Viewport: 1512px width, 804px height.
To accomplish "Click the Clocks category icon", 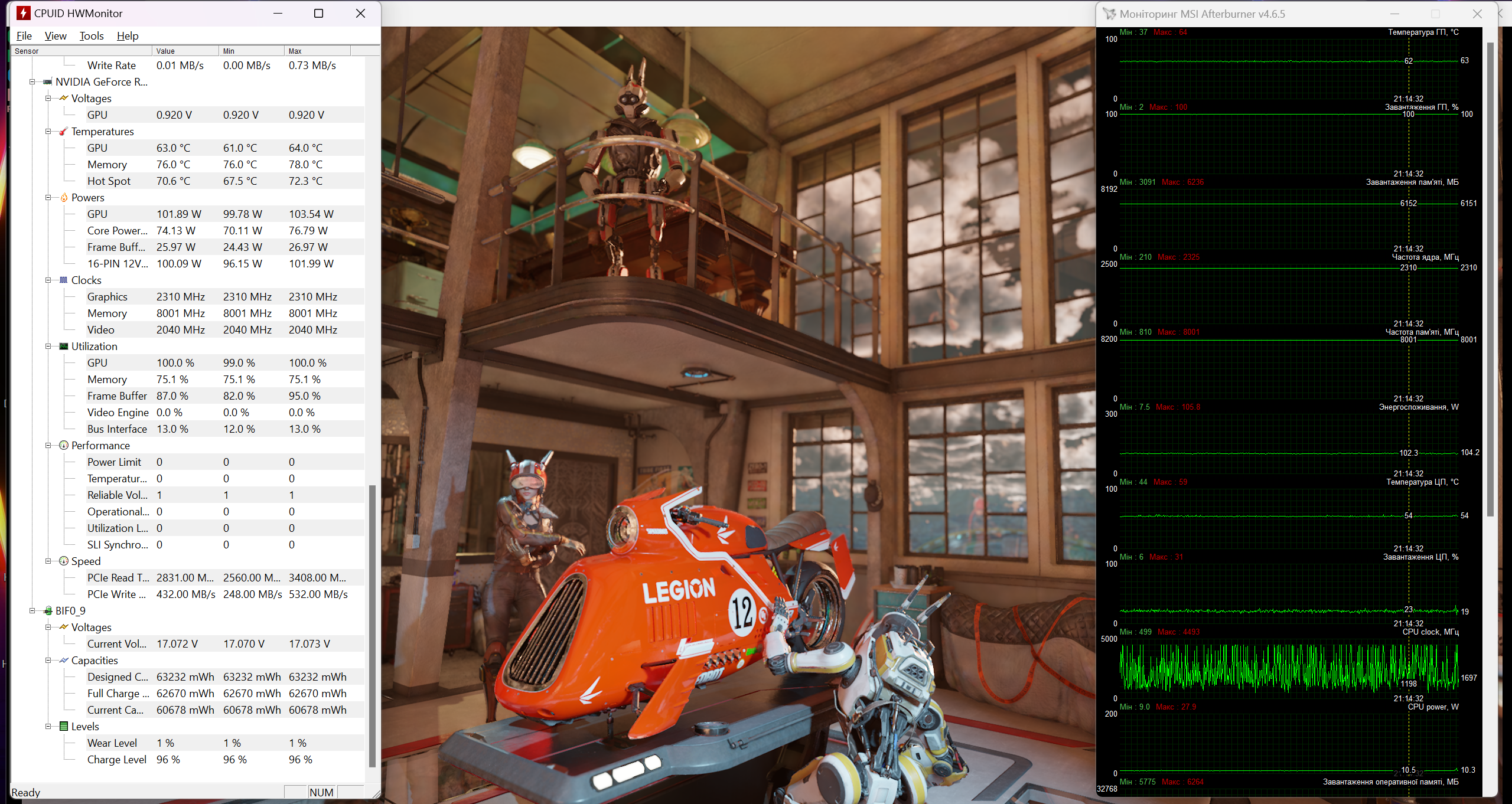I will click(x=63, y=280).
